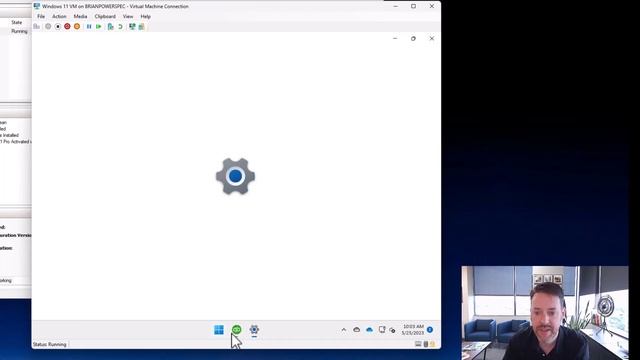
Task: Click the blue OneDrive tray icon
Action: [369, 330]
